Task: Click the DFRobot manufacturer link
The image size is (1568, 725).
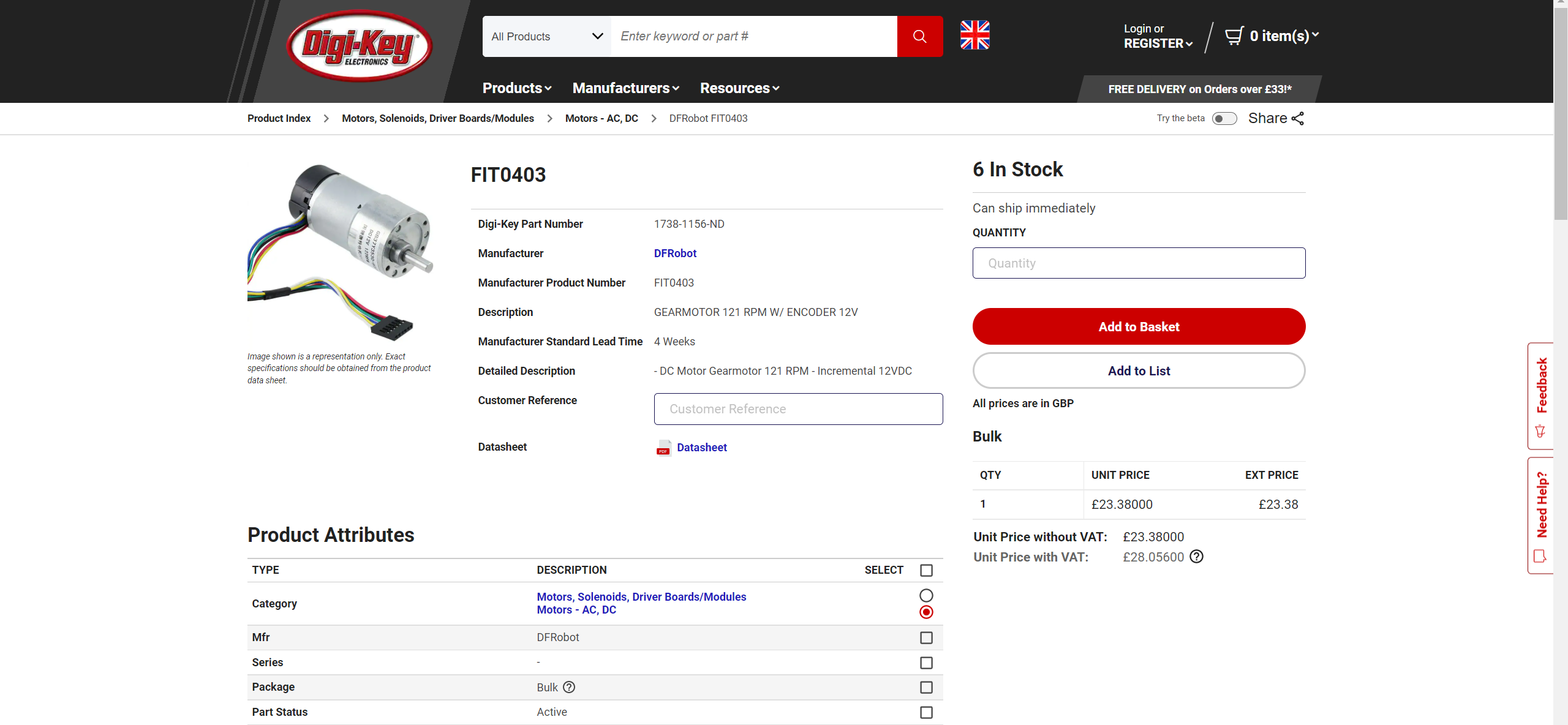Action: pos(675,254)
